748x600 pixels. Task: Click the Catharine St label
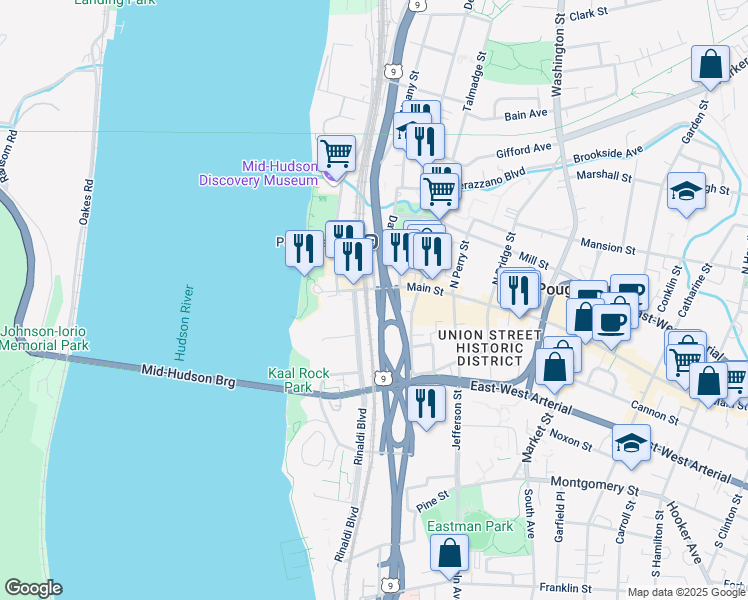point(695,291)
